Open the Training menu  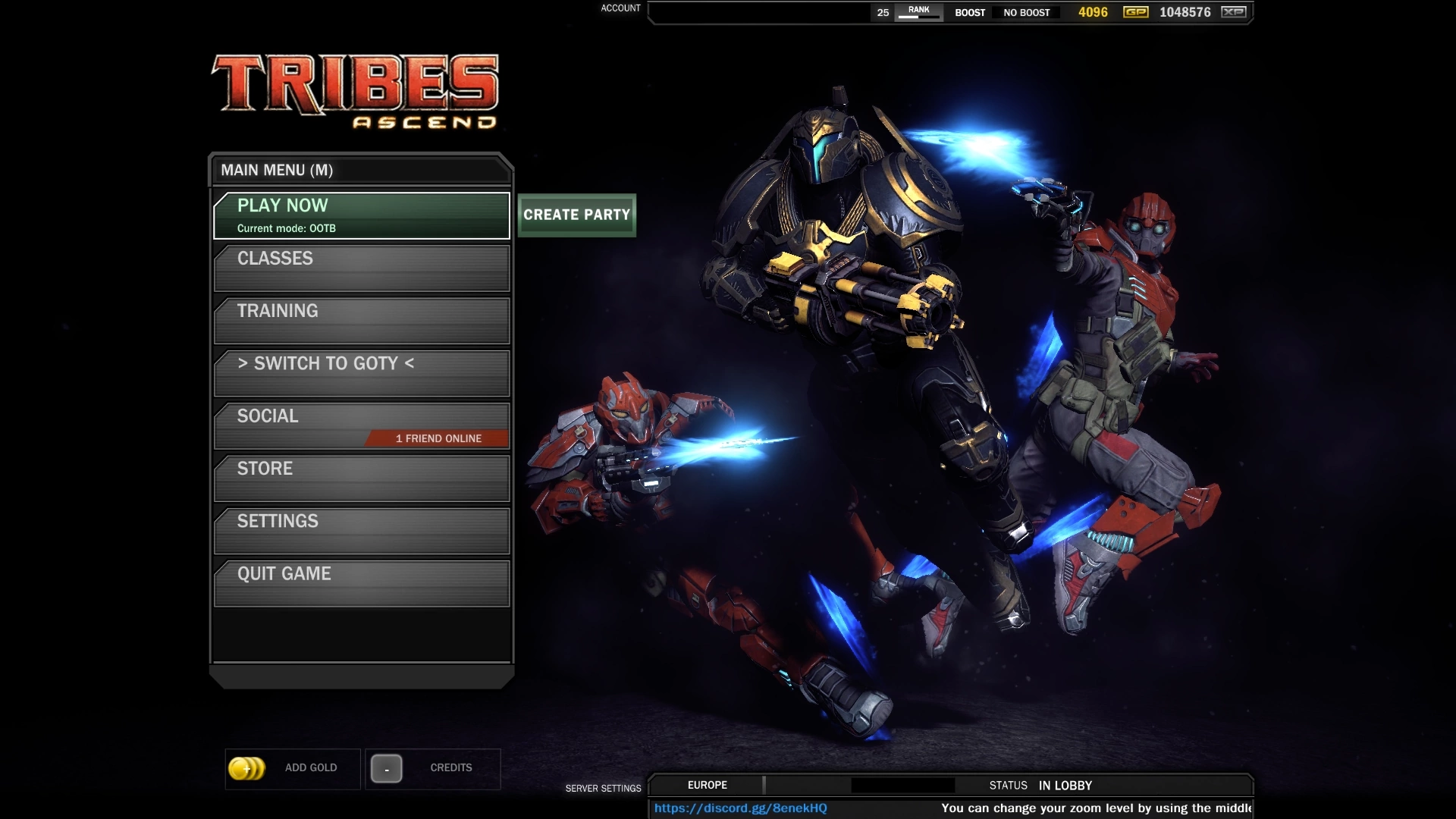pyautogui.click(x=362, y=321)
